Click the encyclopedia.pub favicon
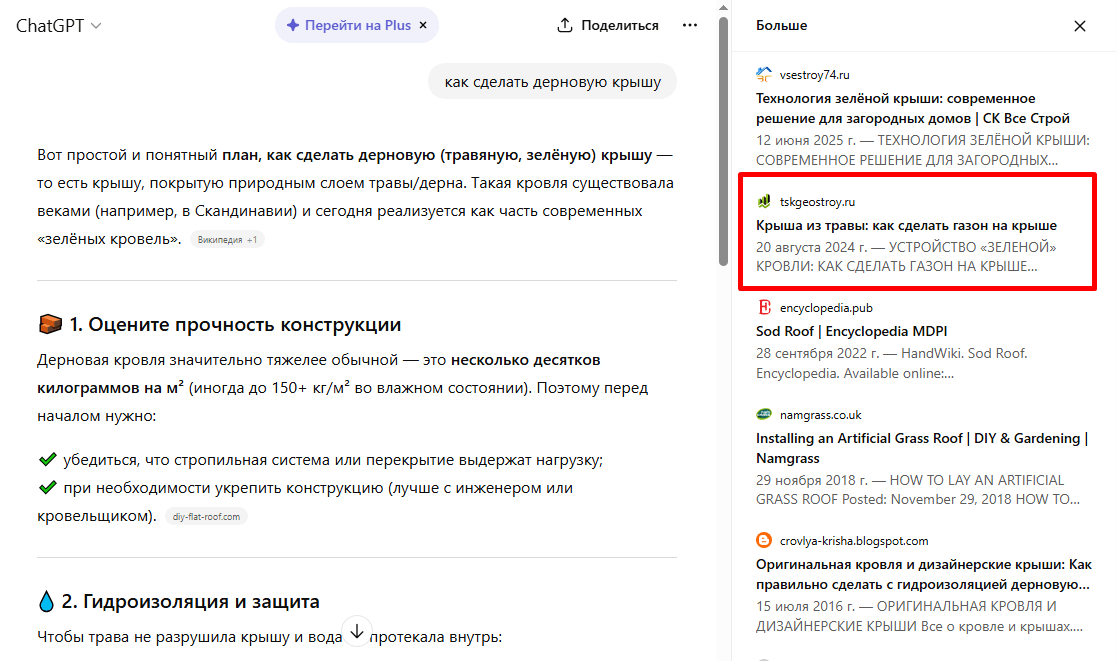Viewport: 1117px width, 661px height. 764,307
